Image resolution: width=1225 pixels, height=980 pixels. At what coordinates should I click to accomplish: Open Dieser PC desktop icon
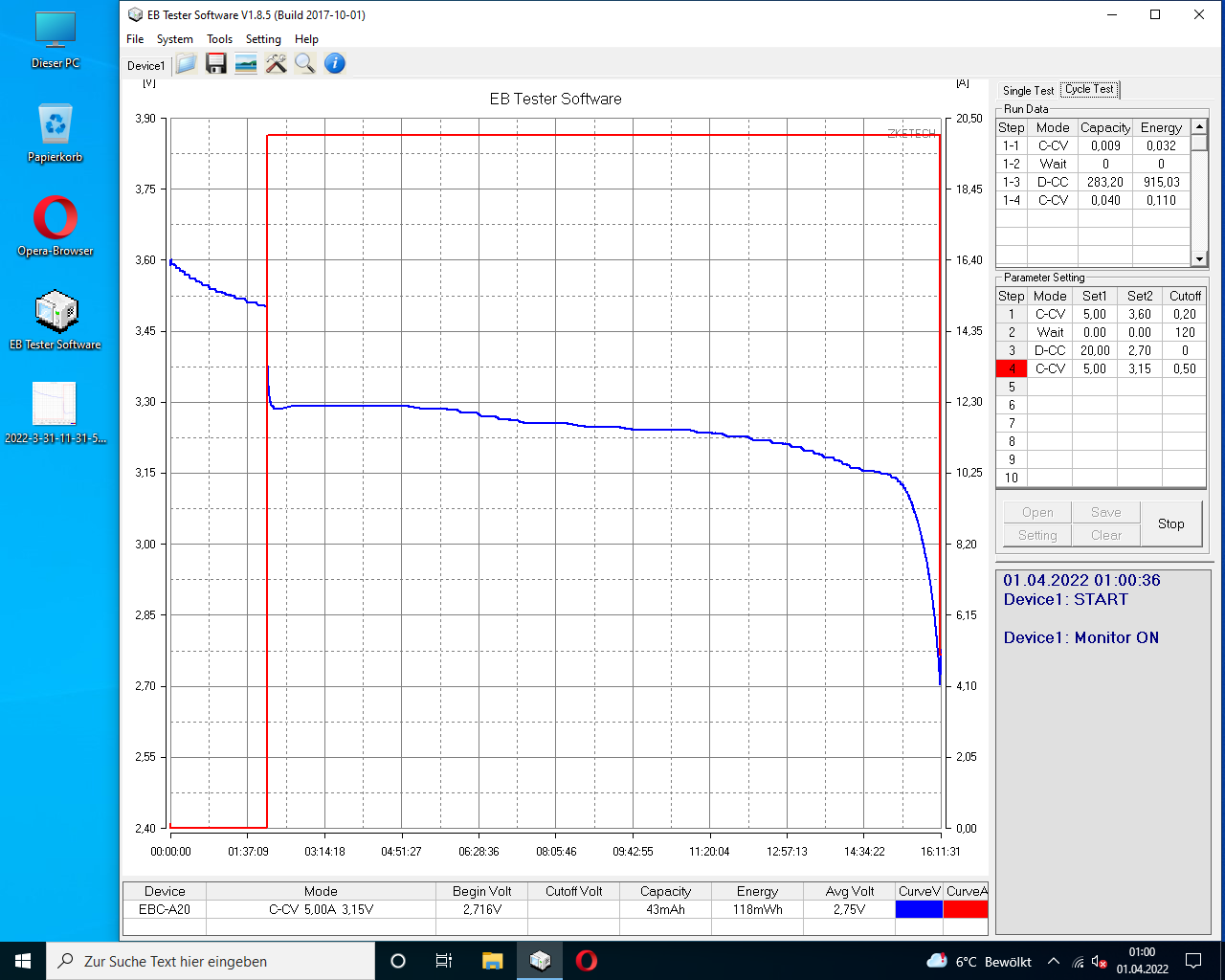56,40
